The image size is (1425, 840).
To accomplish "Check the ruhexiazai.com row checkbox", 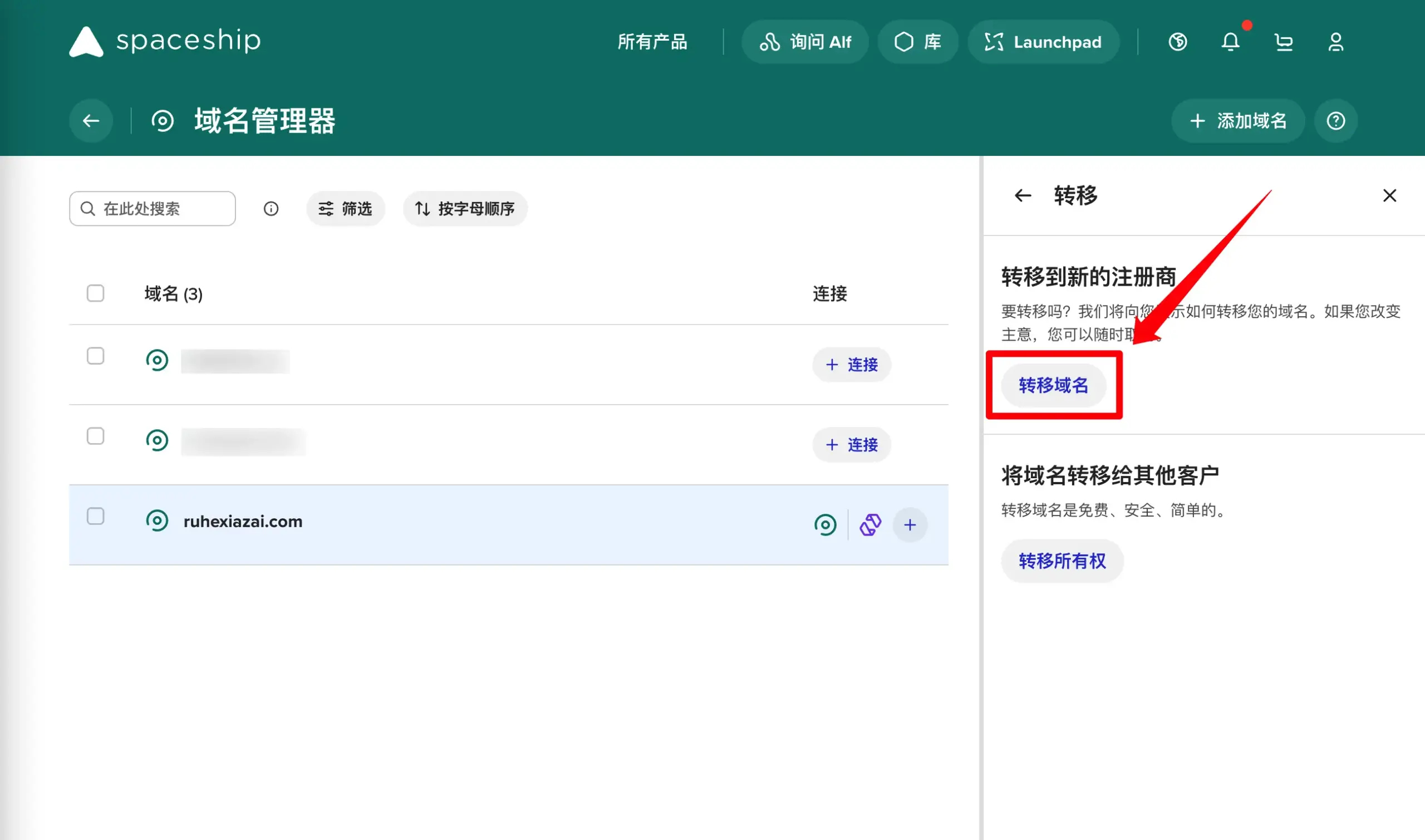I will 96,516.
